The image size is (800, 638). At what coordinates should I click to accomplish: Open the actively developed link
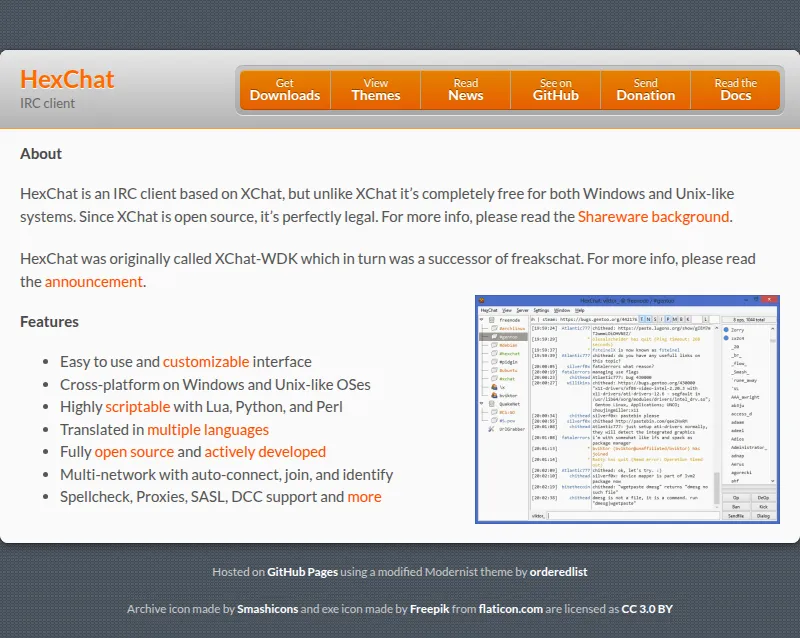[265, 452]
